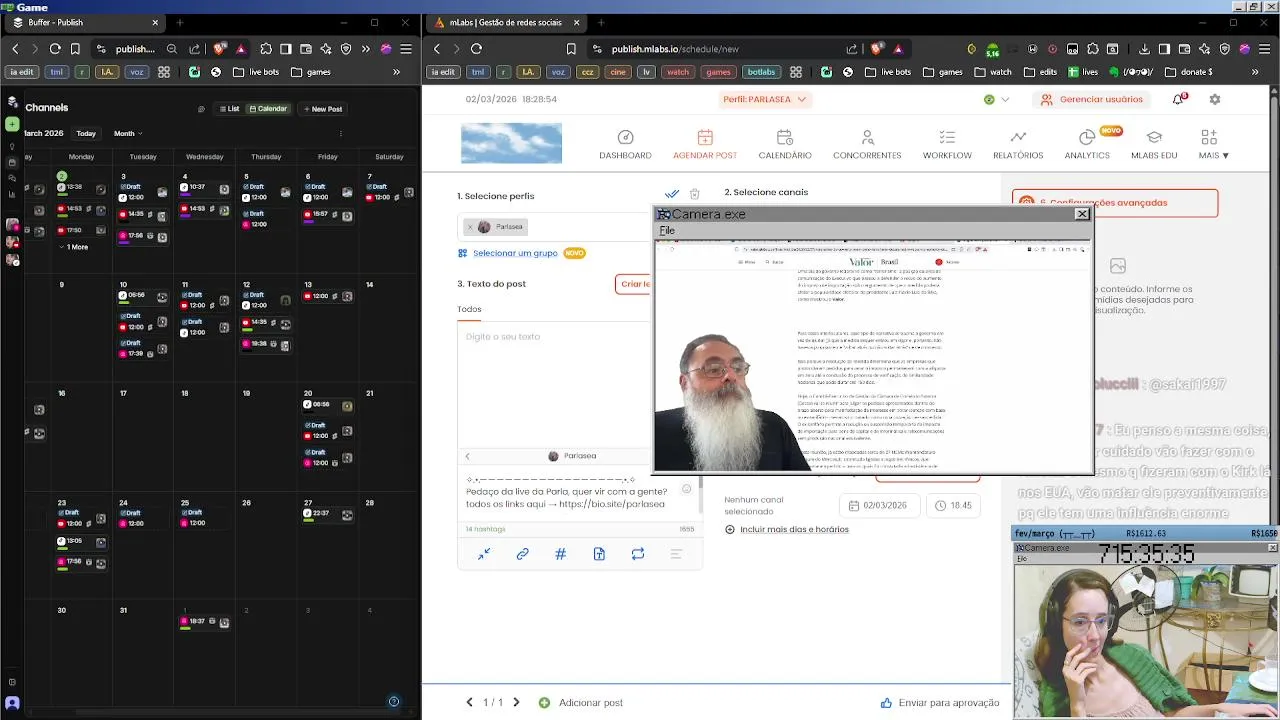
Task: Switch to Calendar view in Buffer
Action: click(x=268, y=109)
